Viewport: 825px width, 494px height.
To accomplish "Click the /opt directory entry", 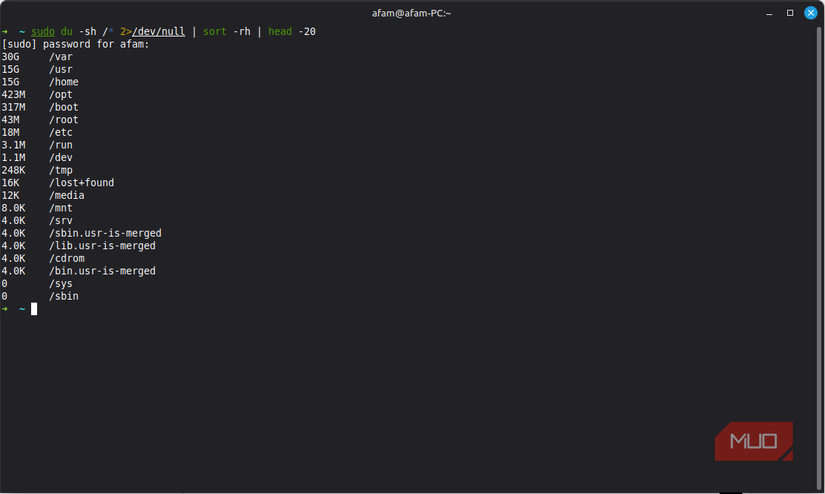I will click(61, 95).
